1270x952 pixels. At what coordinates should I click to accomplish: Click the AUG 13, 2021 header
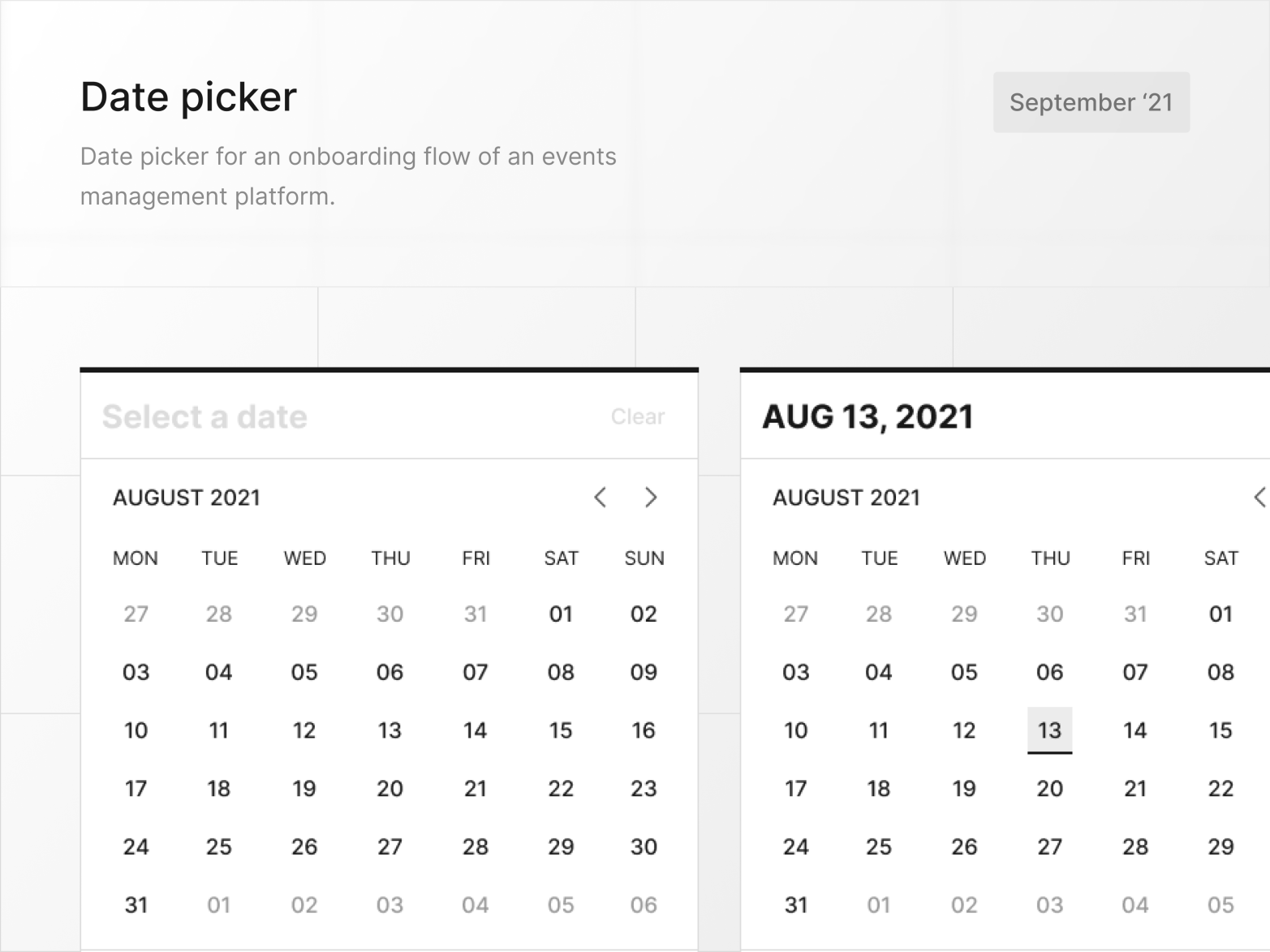pyautogui.click(x=867, y=416)
